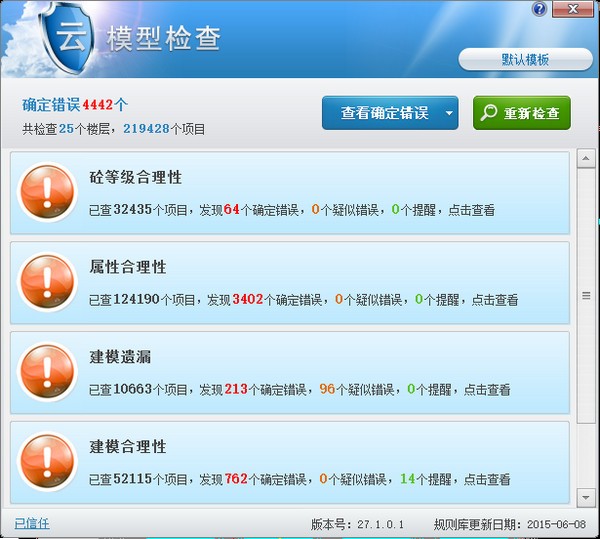This screenshot has height=539, width=600.
Task: Click the warning icon beside 建模合理性
Action: click(46, 461)
